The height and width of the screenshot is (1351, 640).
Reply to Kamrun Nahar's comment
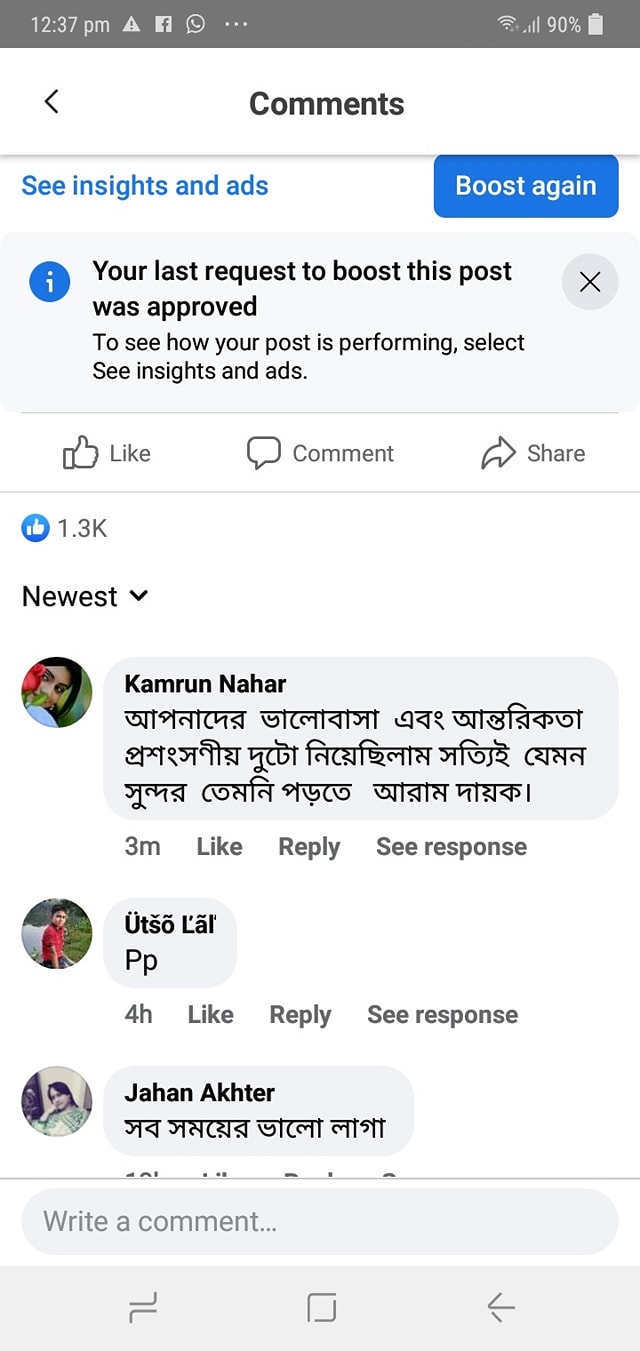[x=309, y=847]
